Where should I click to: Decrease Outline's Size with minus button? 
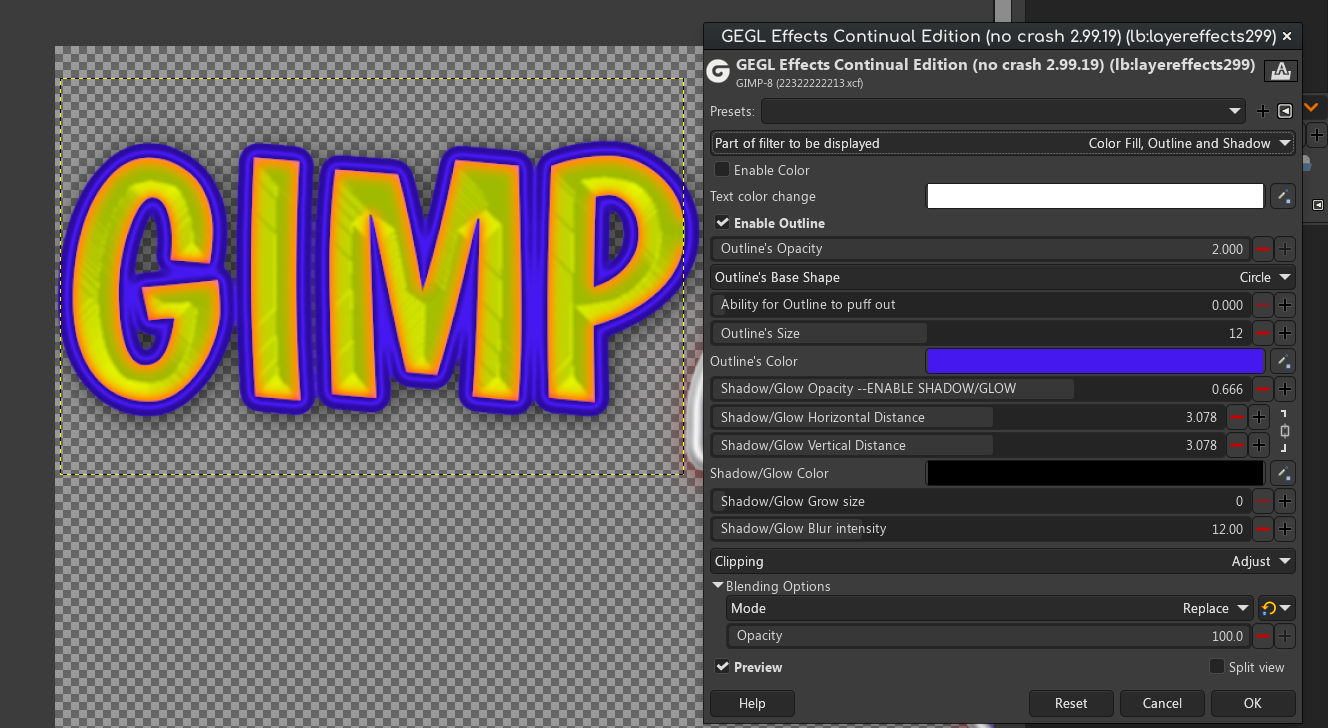1263,333
